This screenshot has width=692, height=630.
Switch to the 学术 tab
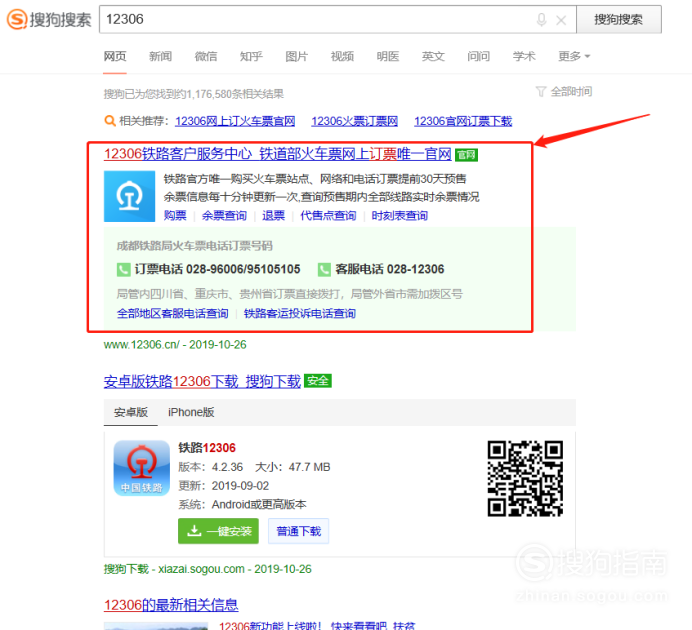point(524,56)
